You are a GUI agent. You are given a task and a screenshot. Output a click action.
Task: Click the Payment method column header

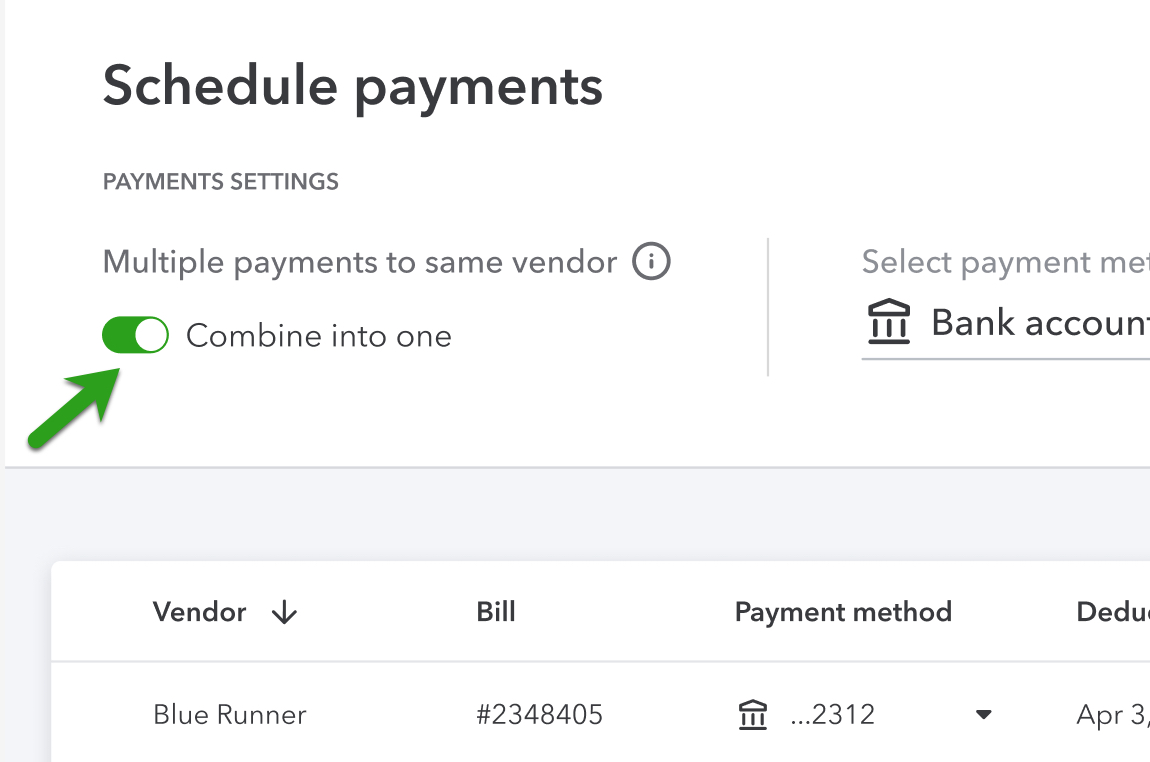click(x=843, y=612)
